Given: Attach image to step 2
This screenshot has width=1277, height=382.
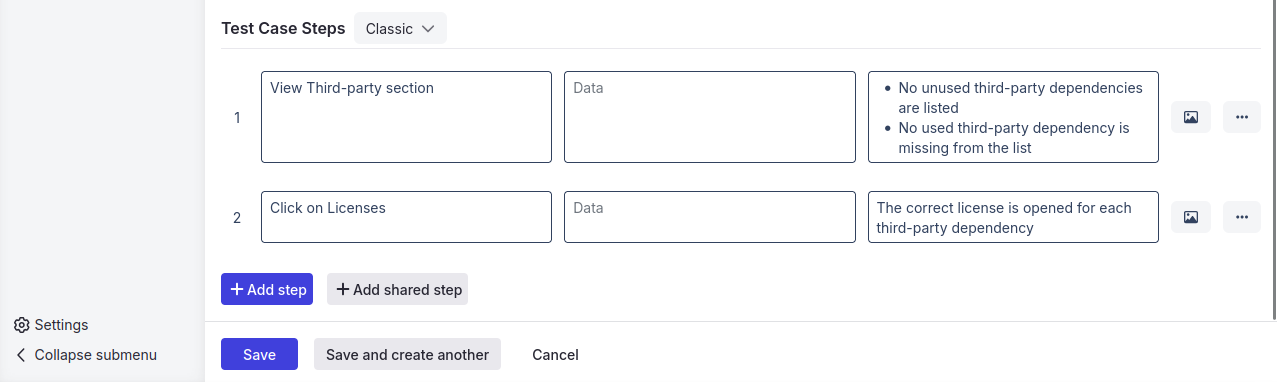Looking at the screenshot, I should click(1191, 217).
